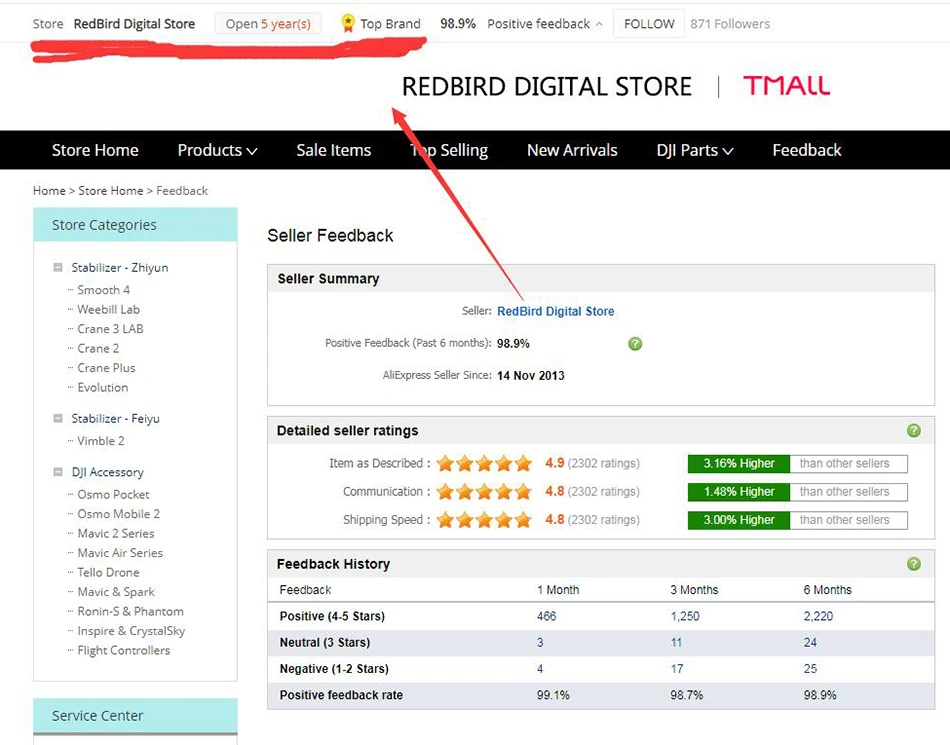Click the Open 5 year(s) badge
Viewport: 950px width, 745px height.
[268, 24]
